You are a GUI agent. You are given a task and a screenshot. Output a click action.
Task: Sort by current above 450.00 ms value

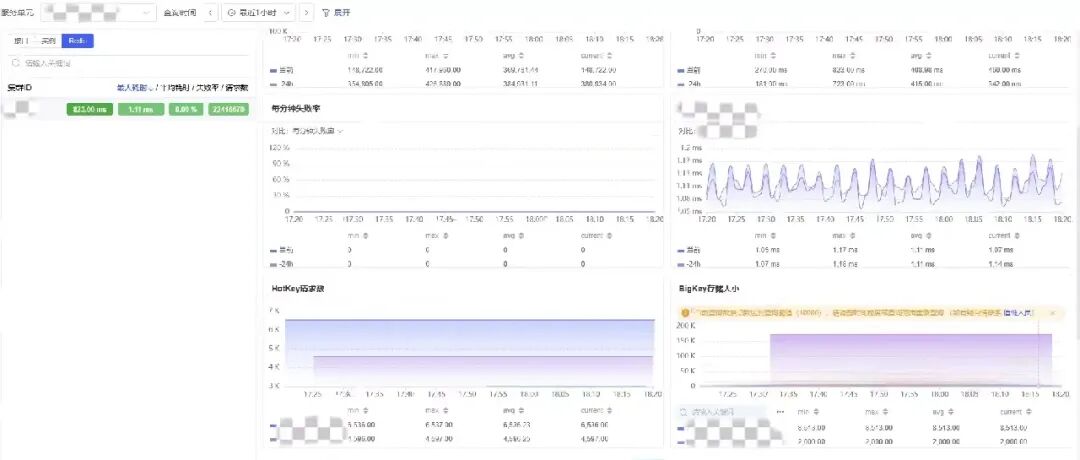1017,56
